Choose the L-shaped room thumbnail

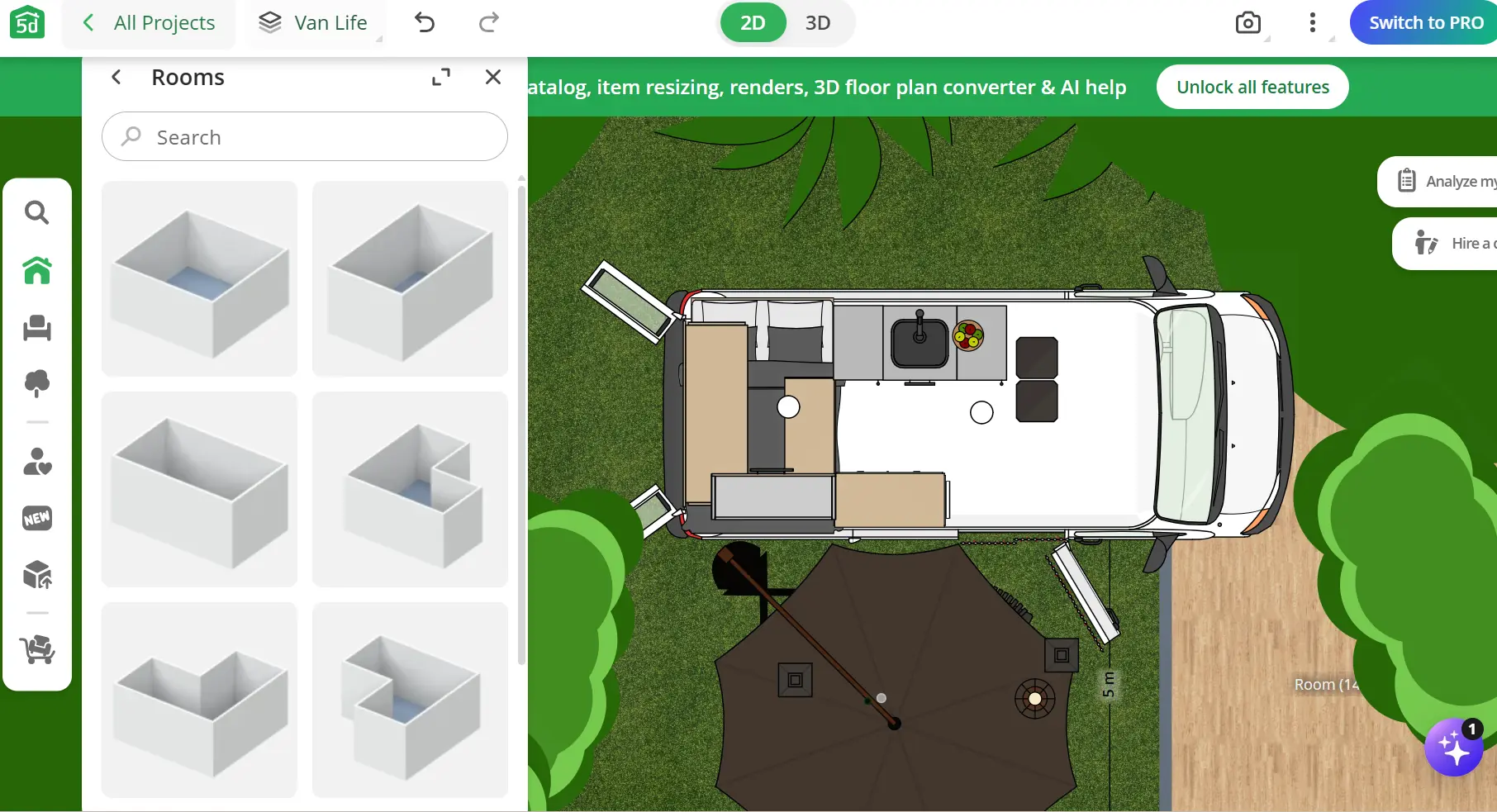[x=199, y=700]
